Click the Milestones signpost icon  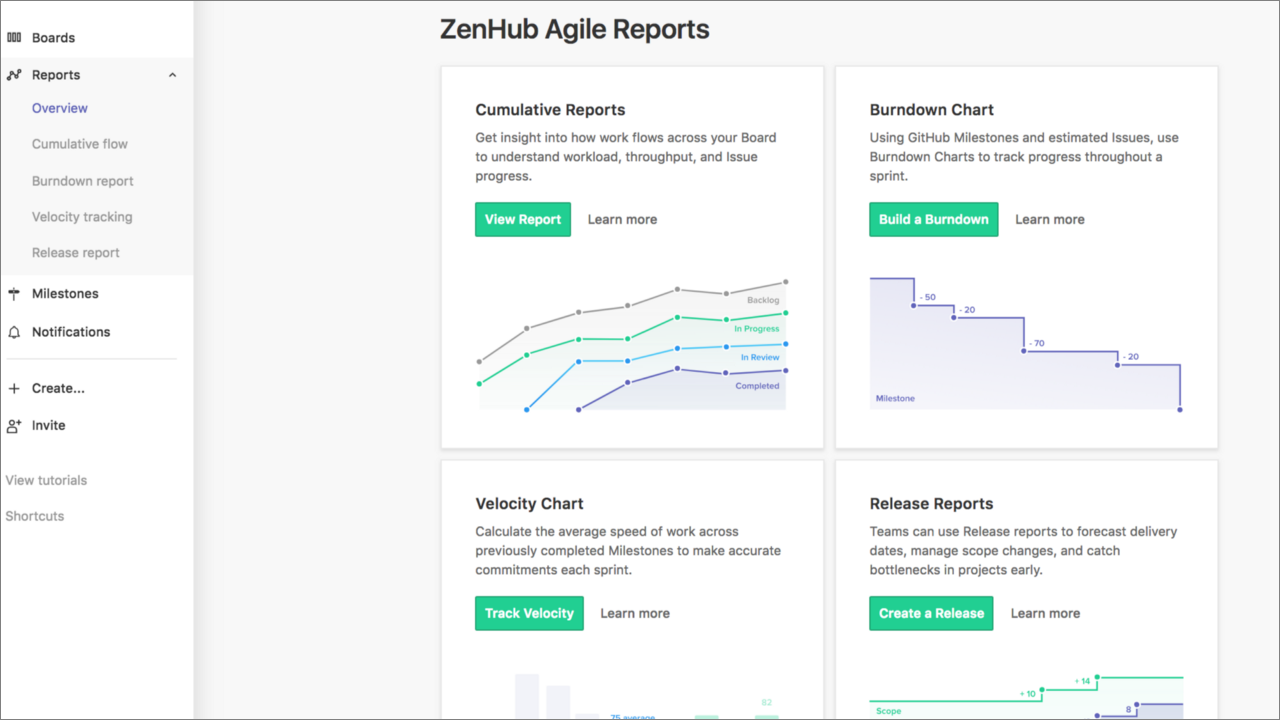click(14, 294)
